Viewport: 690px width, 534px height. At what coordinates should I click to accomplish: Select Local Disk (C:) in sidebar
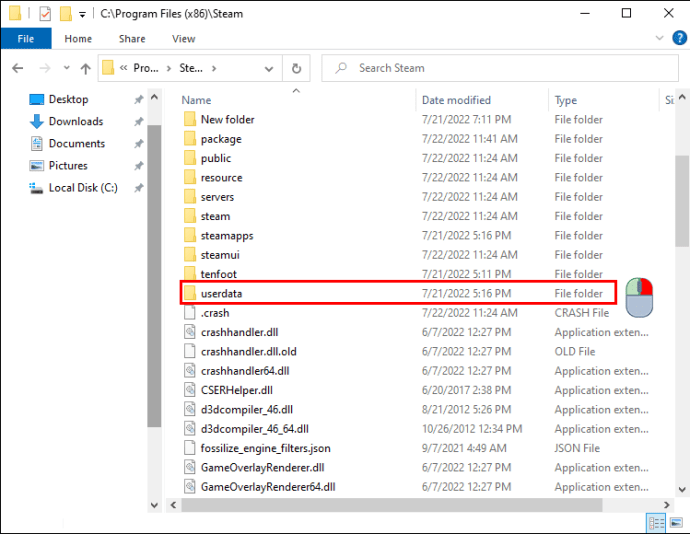click(83, 188)
